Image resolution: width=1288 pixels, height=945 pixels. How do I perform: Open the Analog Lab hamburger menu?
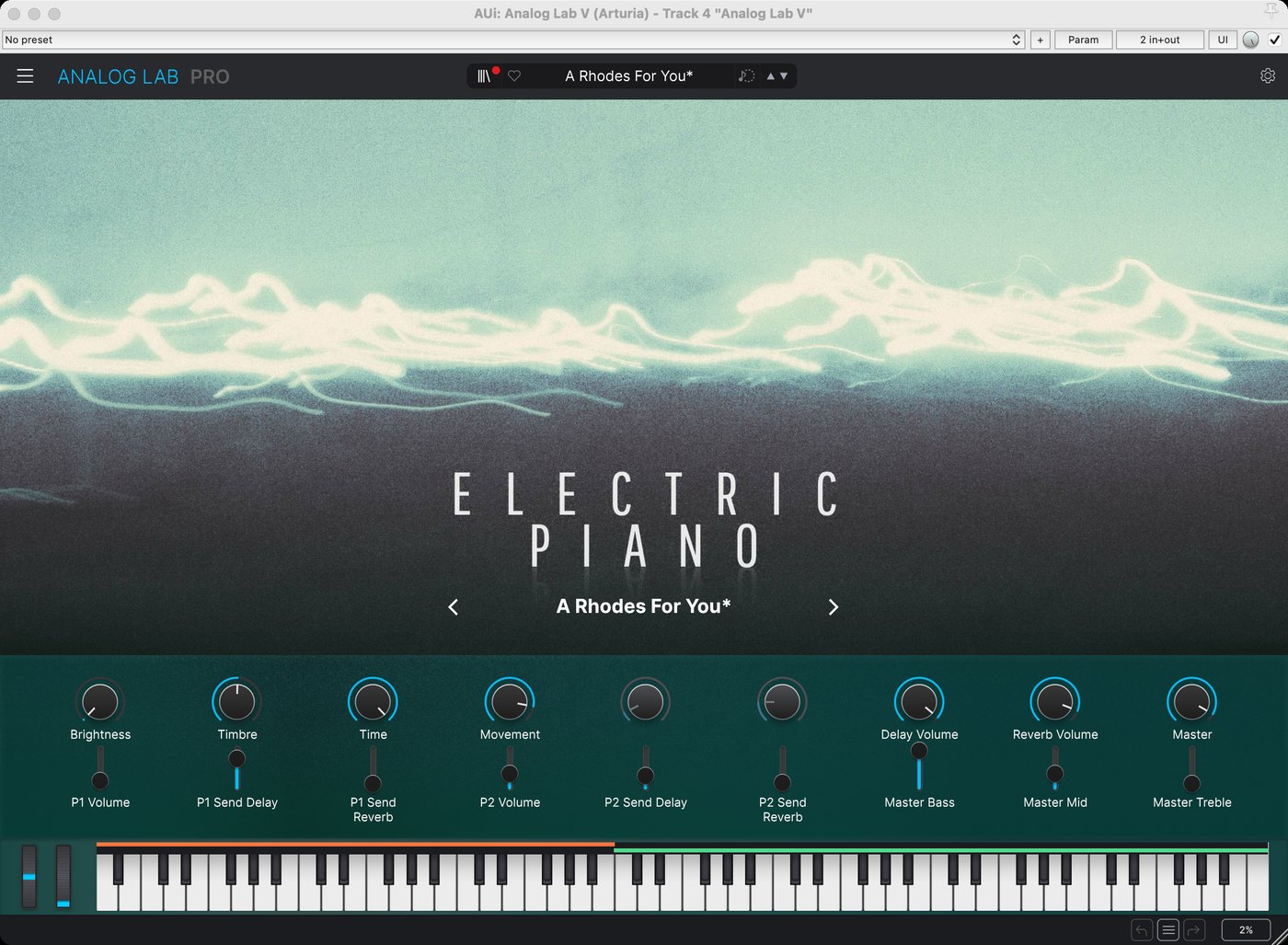tap(25, 76)
